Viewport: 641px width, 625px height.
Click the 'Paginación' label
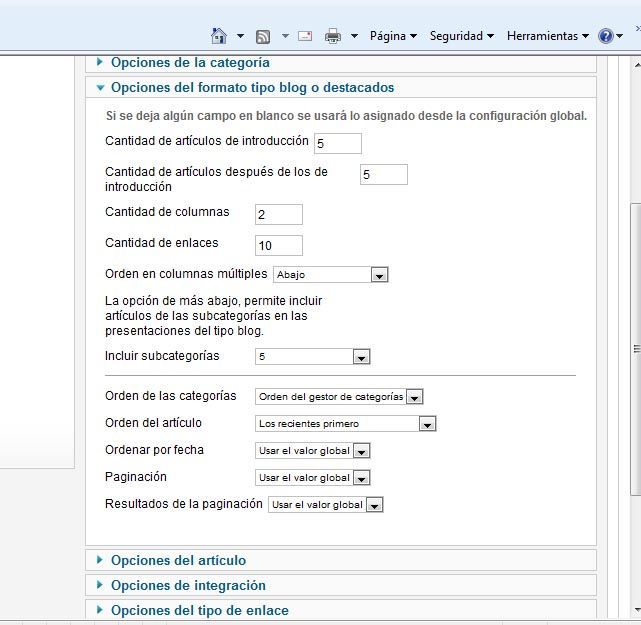[x=136, y=477]
